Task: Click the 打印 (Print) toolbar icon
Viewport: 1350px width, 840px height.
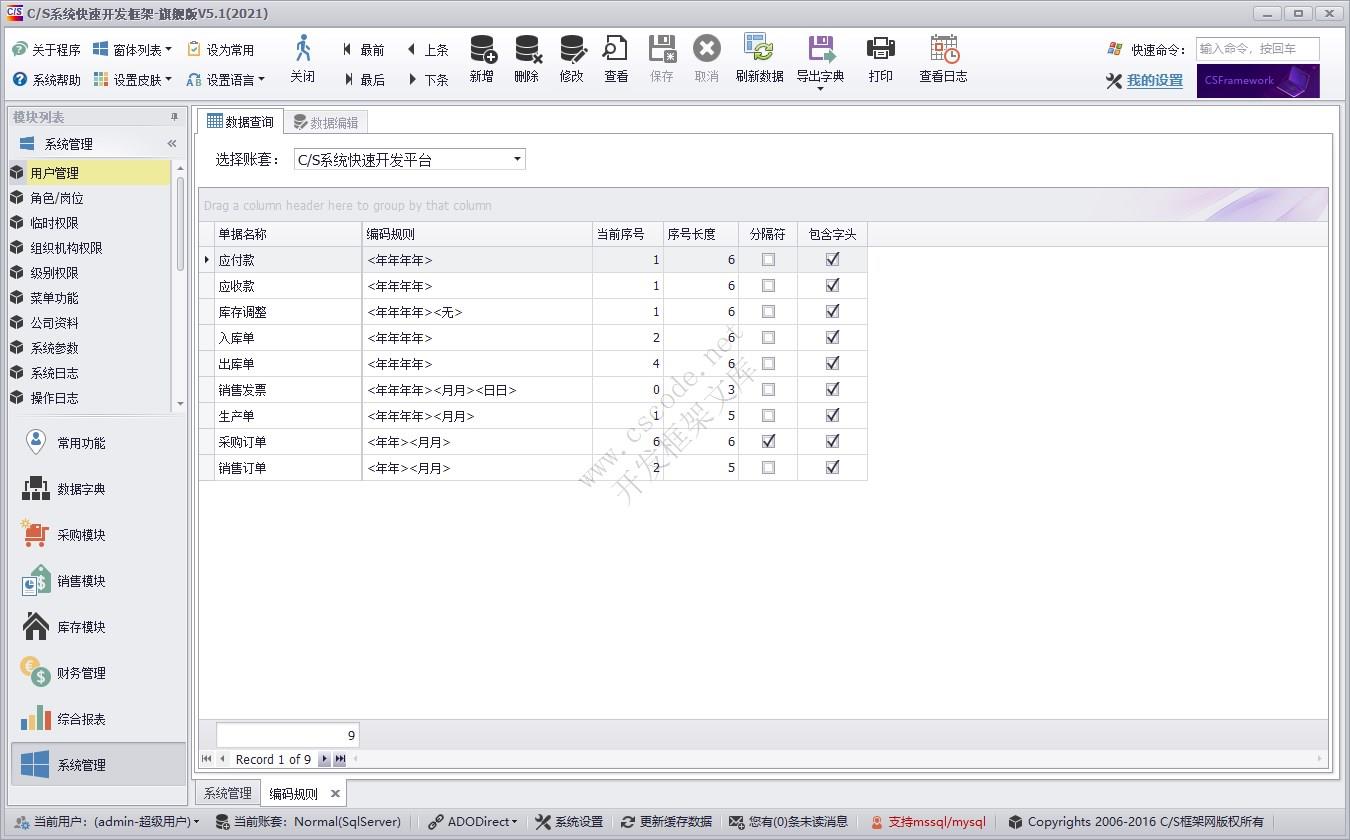Action: click(x=880, y=60)
